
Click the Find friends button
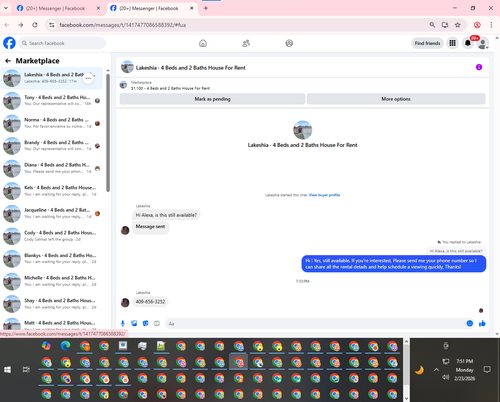[x=427, y=43]
